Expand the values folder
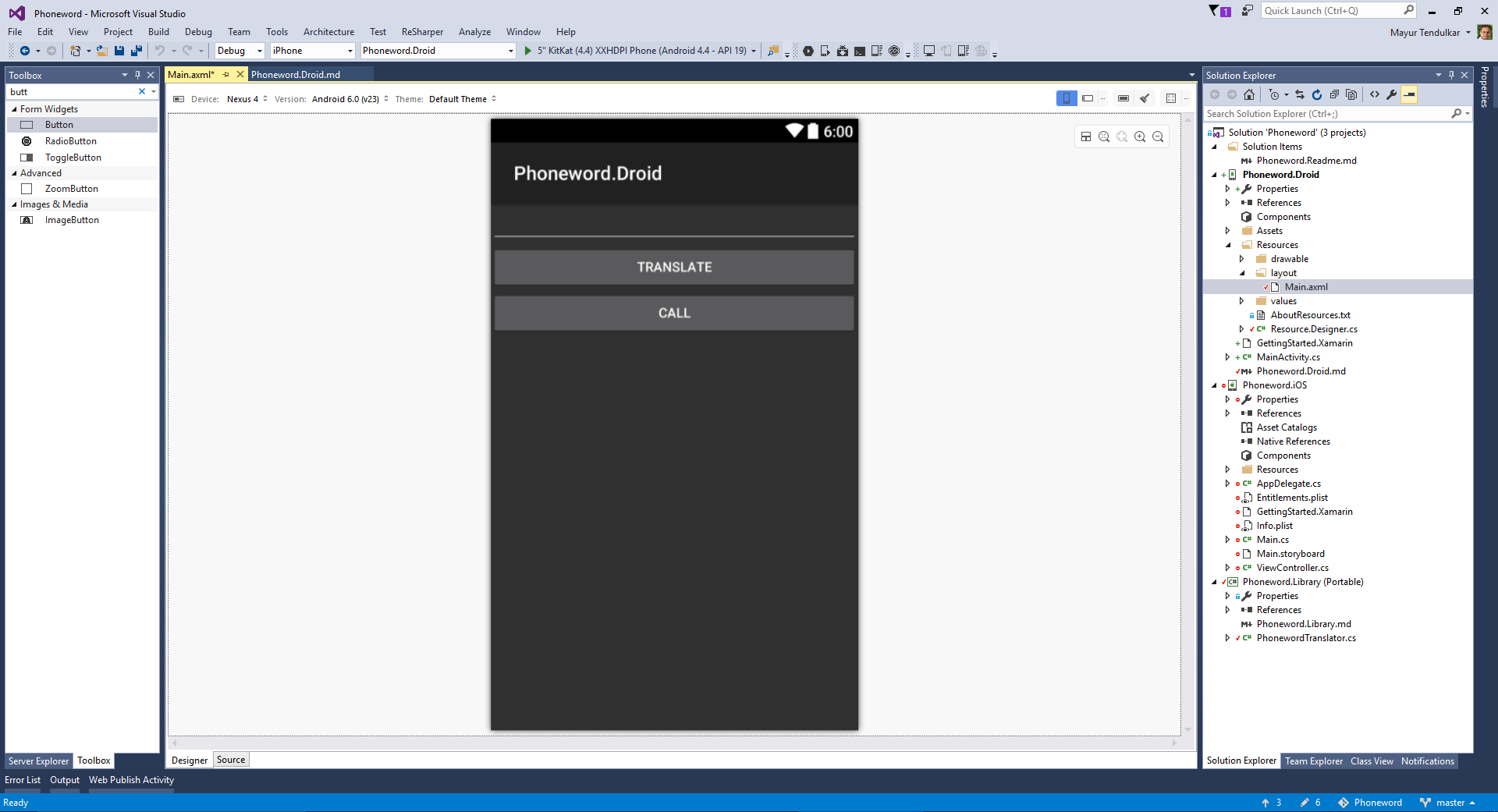 (1241, 301)
